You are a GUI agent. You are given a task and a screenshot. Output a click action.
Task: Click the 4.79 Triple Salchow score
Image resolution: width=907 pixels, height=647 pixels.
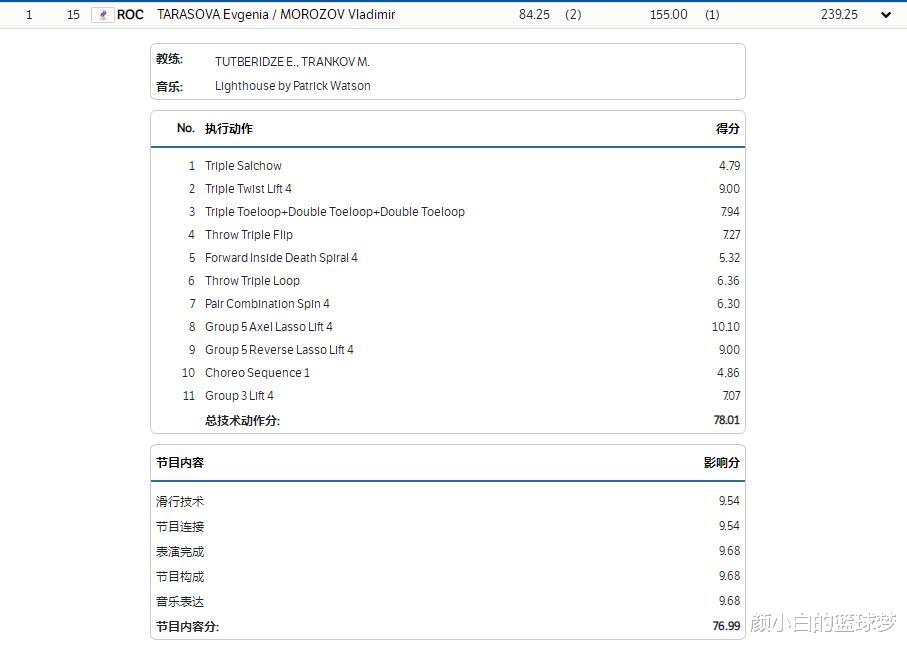pos(729,166)
